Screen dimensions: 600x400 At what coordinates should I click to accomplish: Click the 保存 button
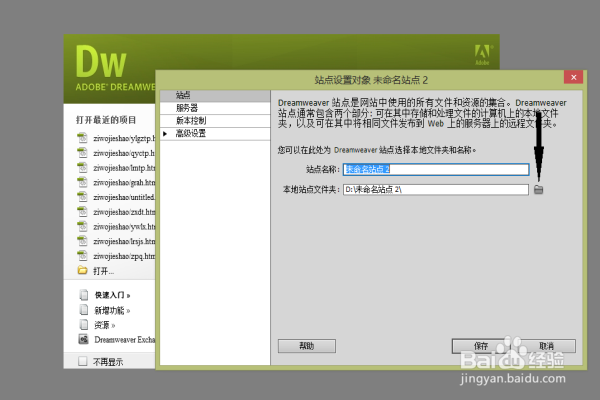pos(481,346)
